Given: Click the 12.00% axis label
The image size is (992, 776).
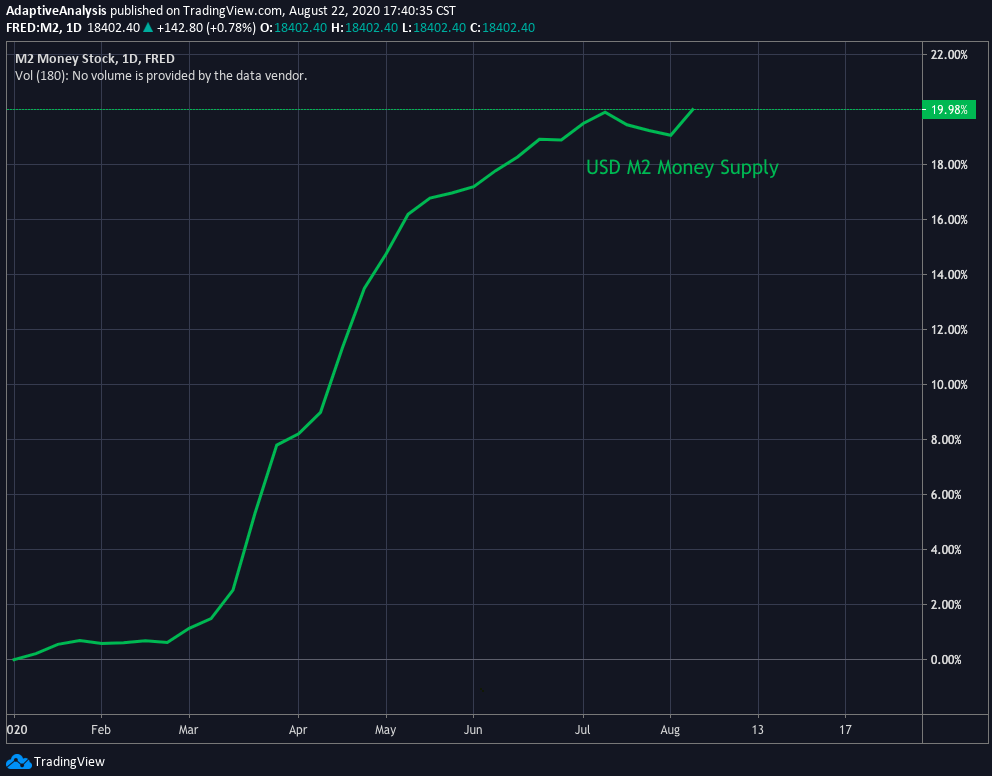Looking at the screenshot, I should tap(949, 330).
